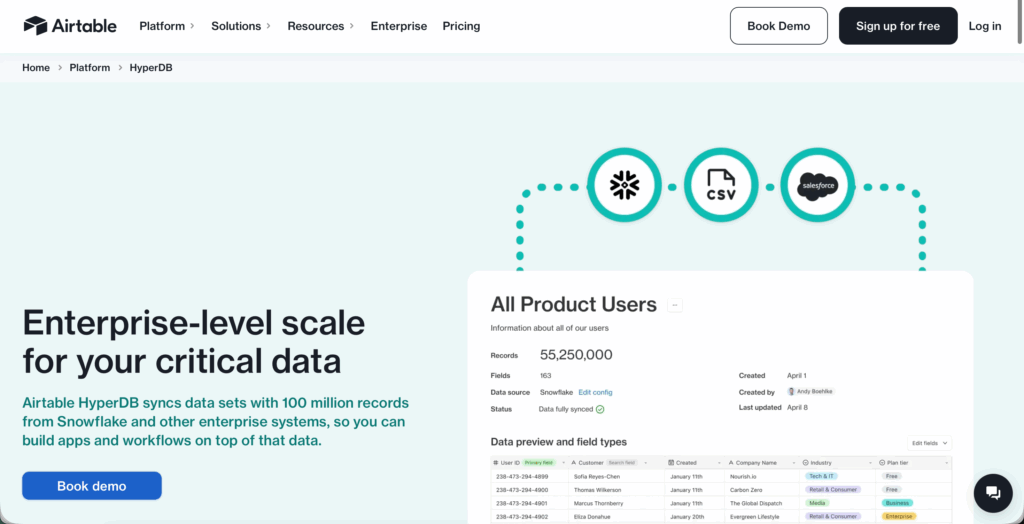Expand the Resources dropdown

coord(321,26)
